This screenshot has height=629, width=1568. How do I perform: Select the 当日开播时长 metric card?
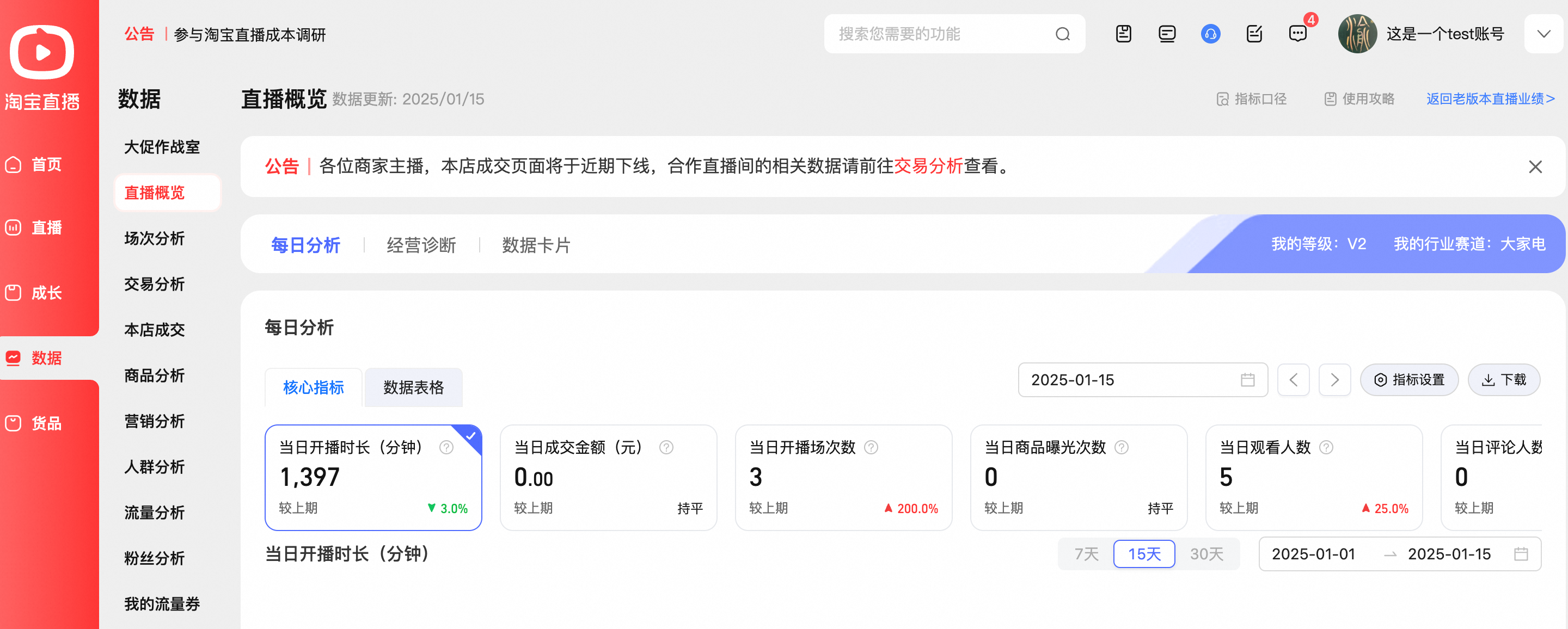tap(373, 478)
